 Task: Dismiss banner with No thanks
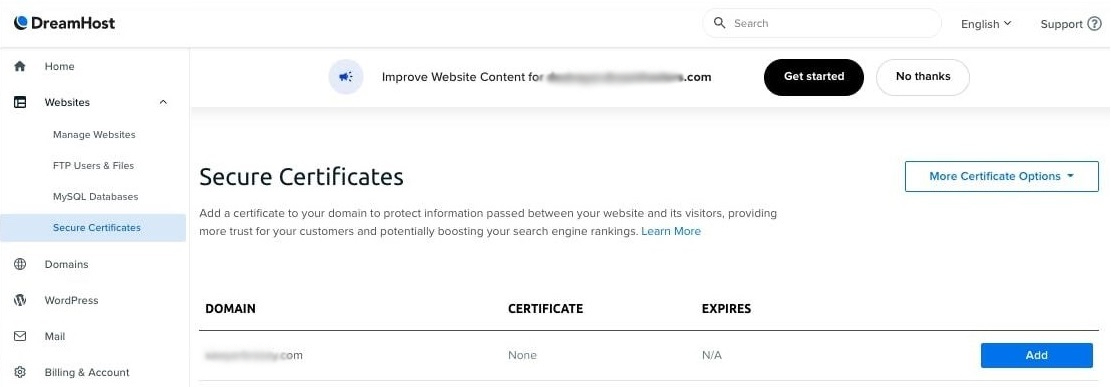[923, 77]
